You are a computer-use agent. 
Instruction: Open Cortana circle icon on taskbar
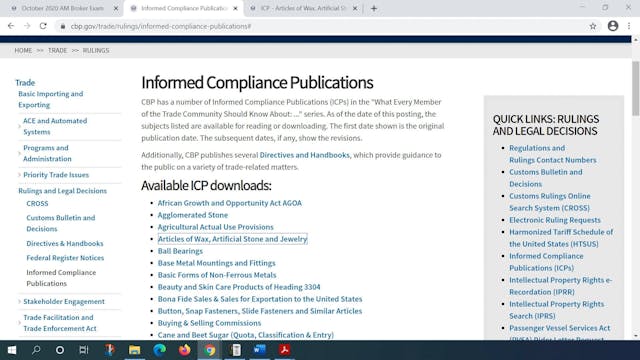[60, 350]
